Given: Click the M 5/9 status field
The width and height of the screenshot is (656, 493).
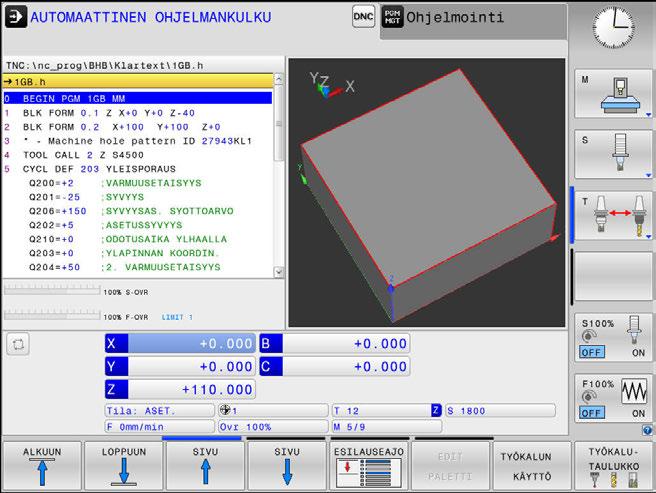Looking at the screenshot, I should [387, 426].
